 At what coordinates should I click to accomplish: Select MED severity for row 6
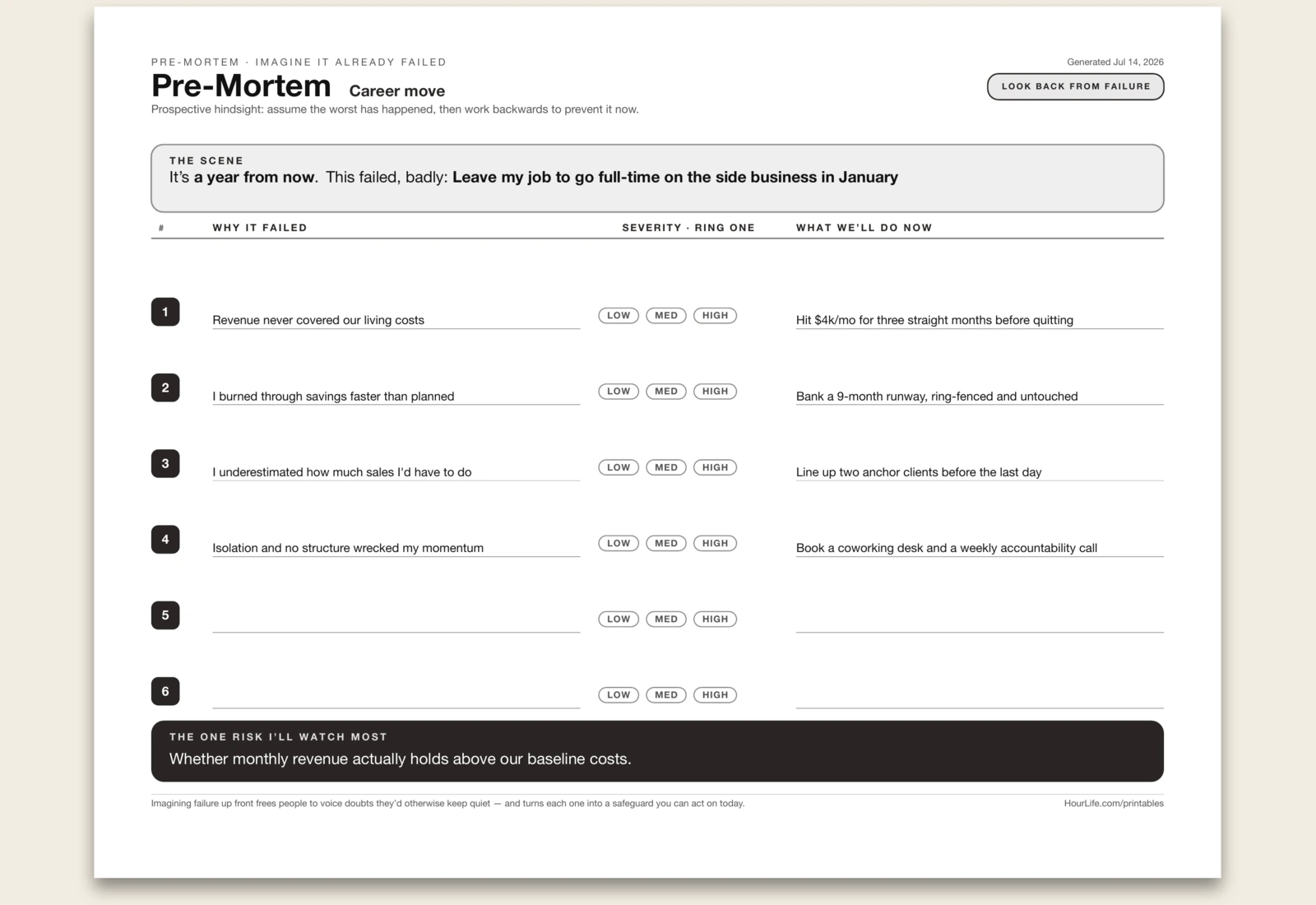(x=666, y=695)
